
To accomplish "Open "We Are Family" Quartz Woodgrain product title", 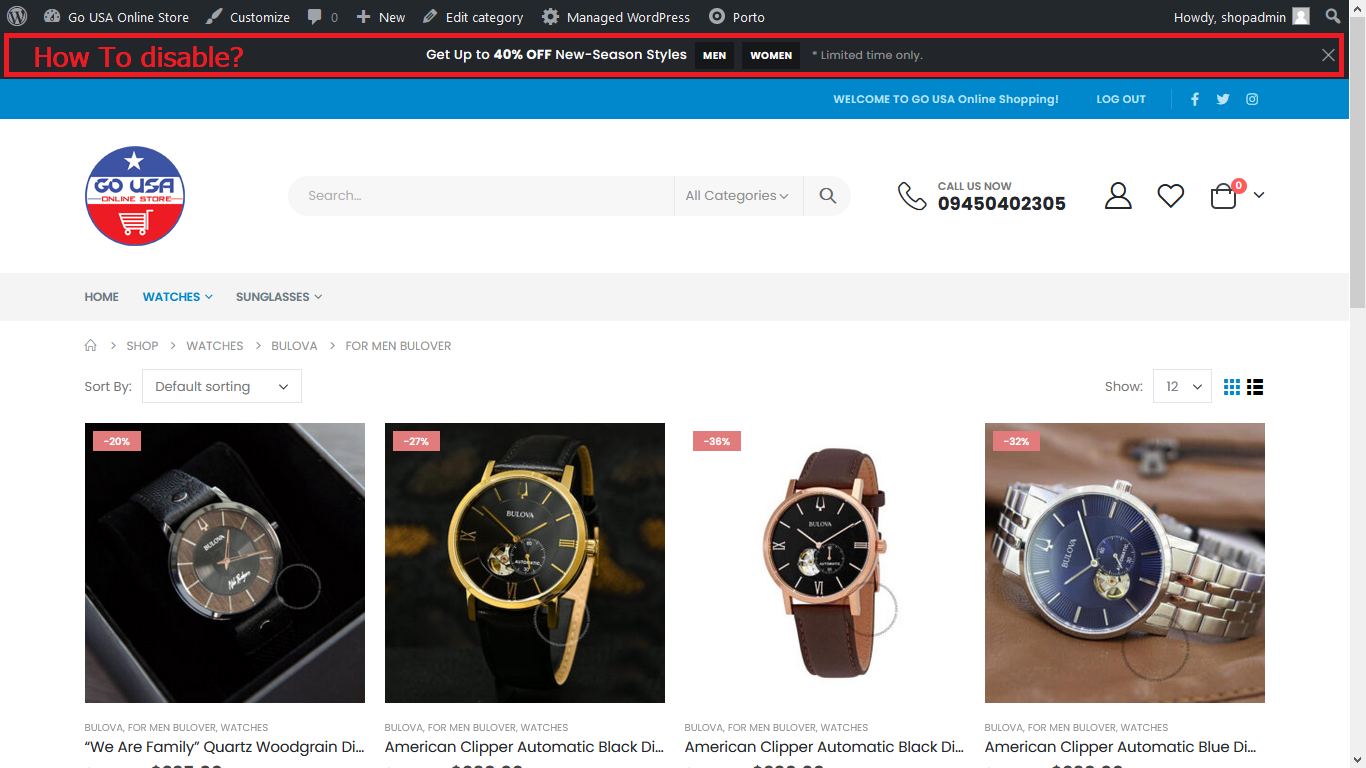I will click(225, 747).
